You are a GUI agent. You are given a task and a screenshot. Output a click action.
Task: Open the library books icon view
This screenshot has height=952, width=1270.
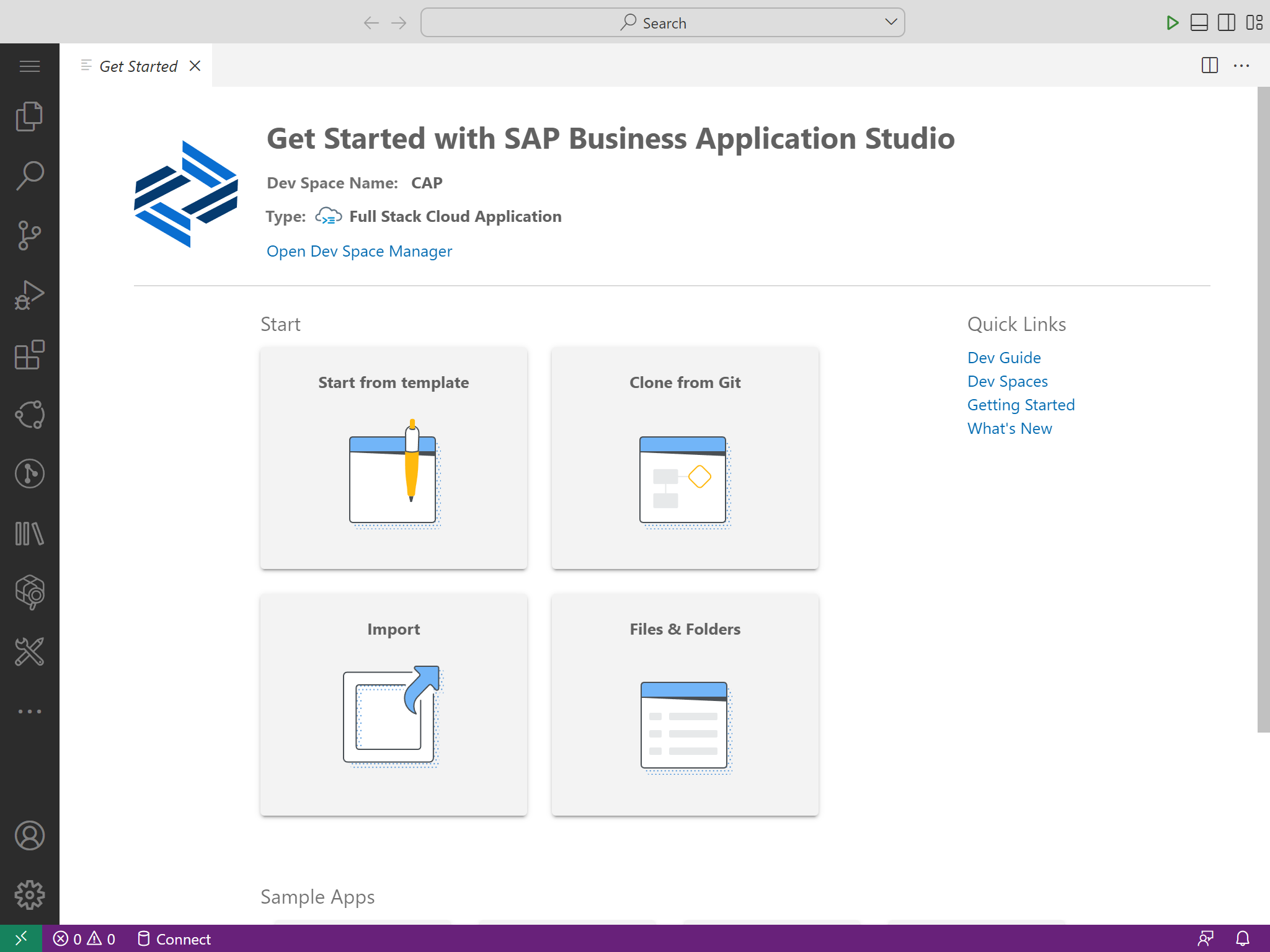(x=29, y=533)
